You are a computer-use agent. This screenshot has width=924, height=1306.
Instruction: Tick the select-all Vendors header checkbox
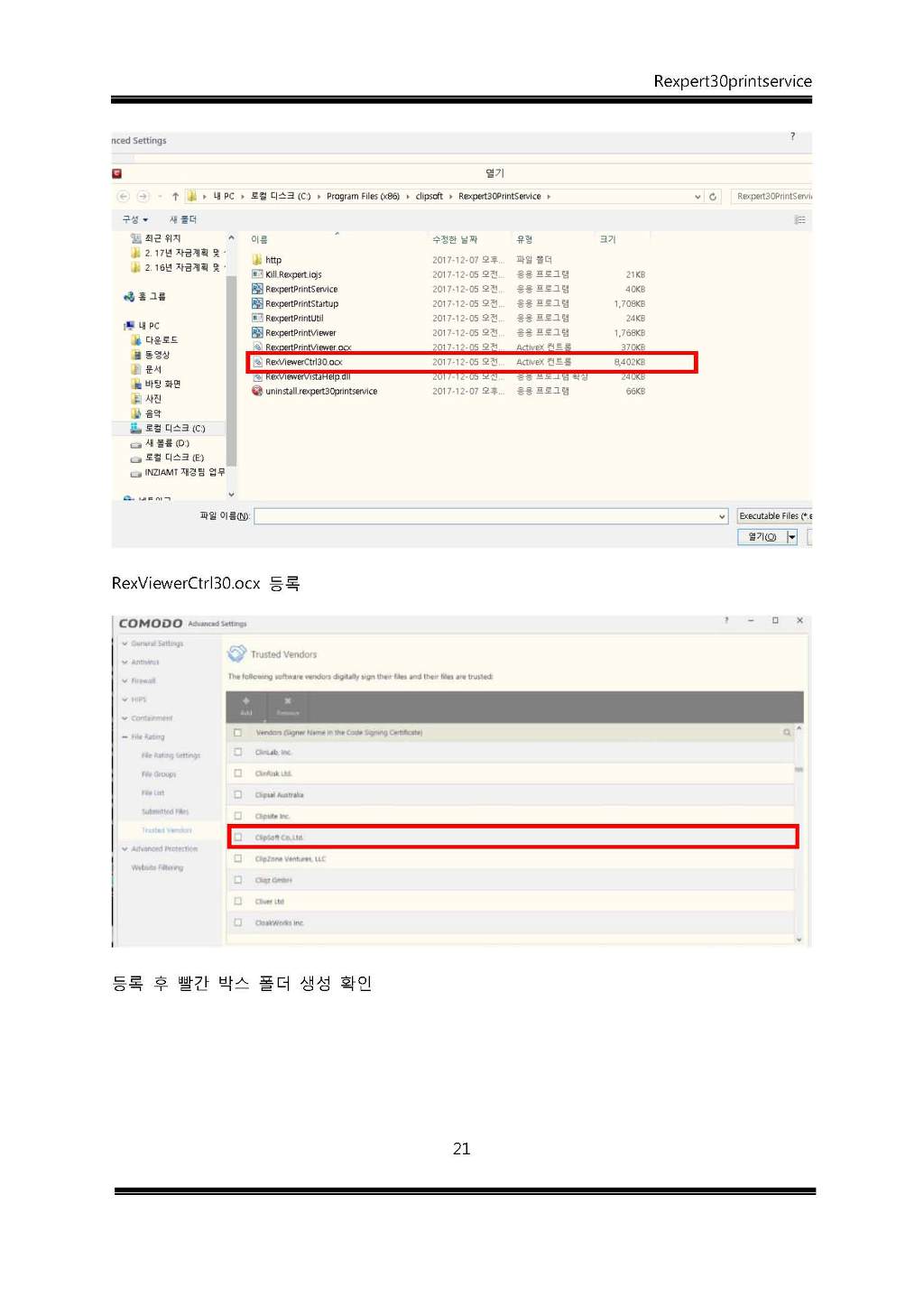[x=238, y=733]
